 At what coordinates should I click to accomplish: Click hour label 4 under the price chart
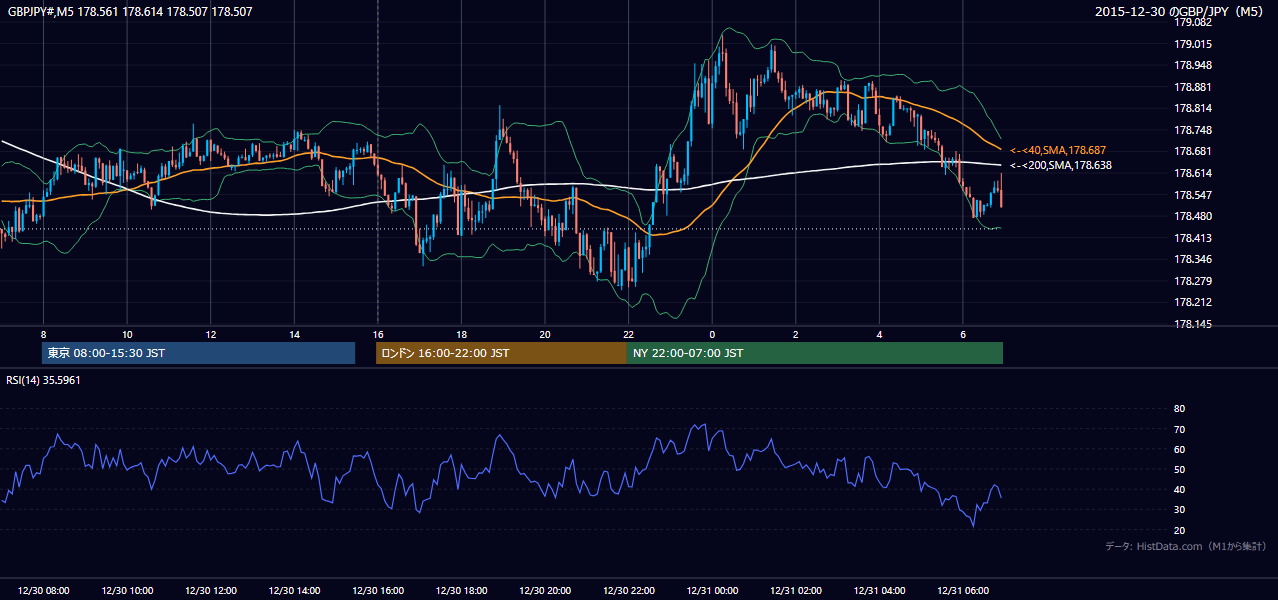click(x=879, y=334)
